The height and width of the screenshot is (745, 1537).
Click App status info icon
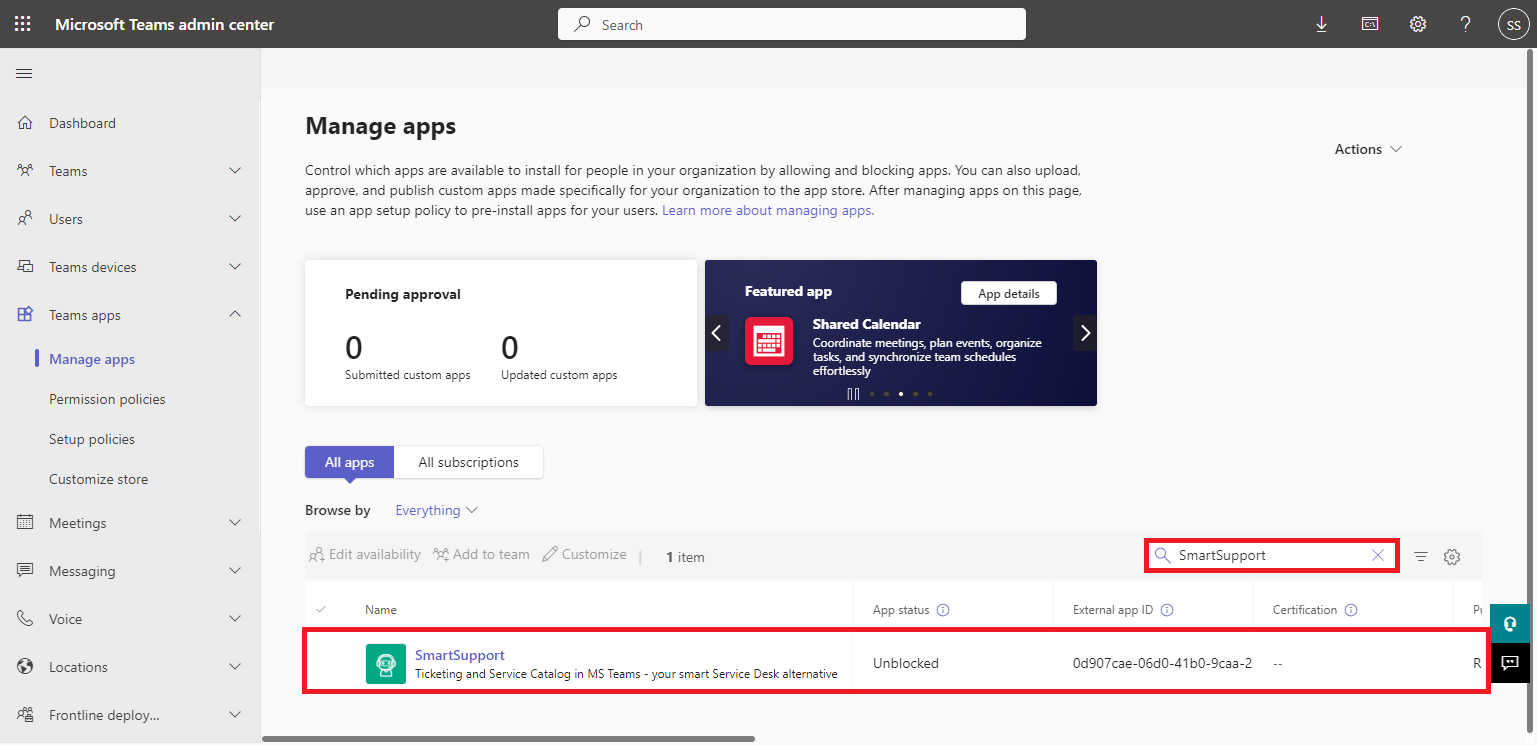tap(943, 610)
